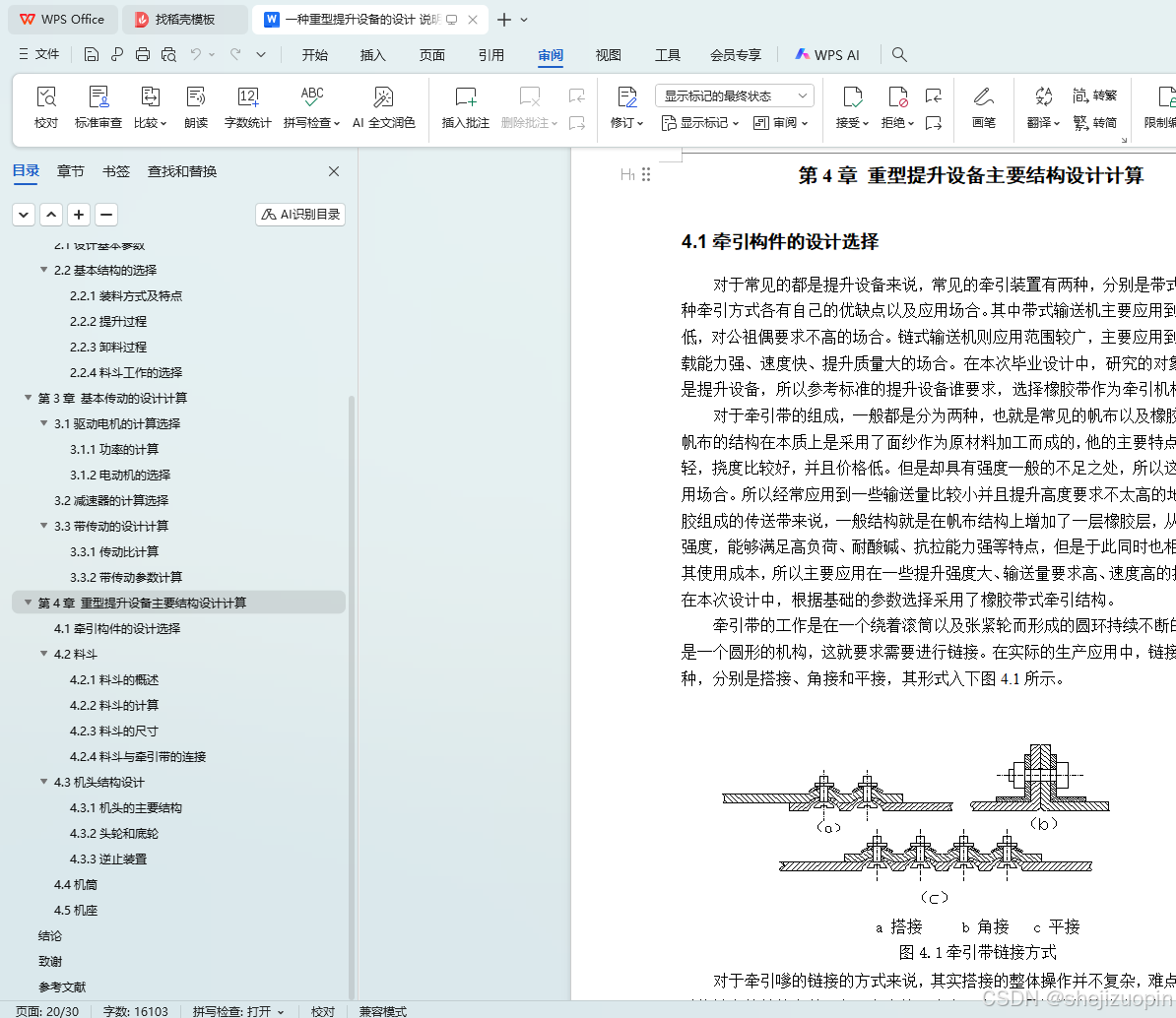Screen dimensions: 1176x1018
Task: Open the 审阅 pane dropdown
Action: [780, 122]
